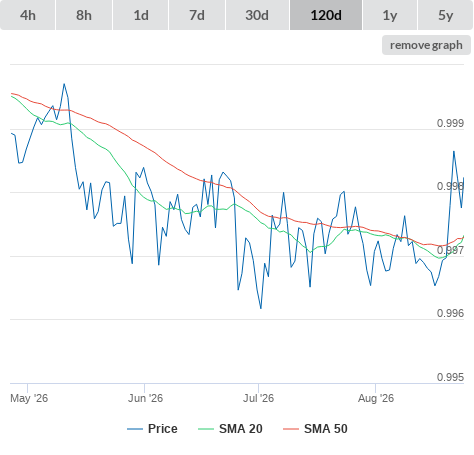This screenshot has height=455, width=474.
Task: Click the red SMA 50 legend marker
Action: pos(291,429)
